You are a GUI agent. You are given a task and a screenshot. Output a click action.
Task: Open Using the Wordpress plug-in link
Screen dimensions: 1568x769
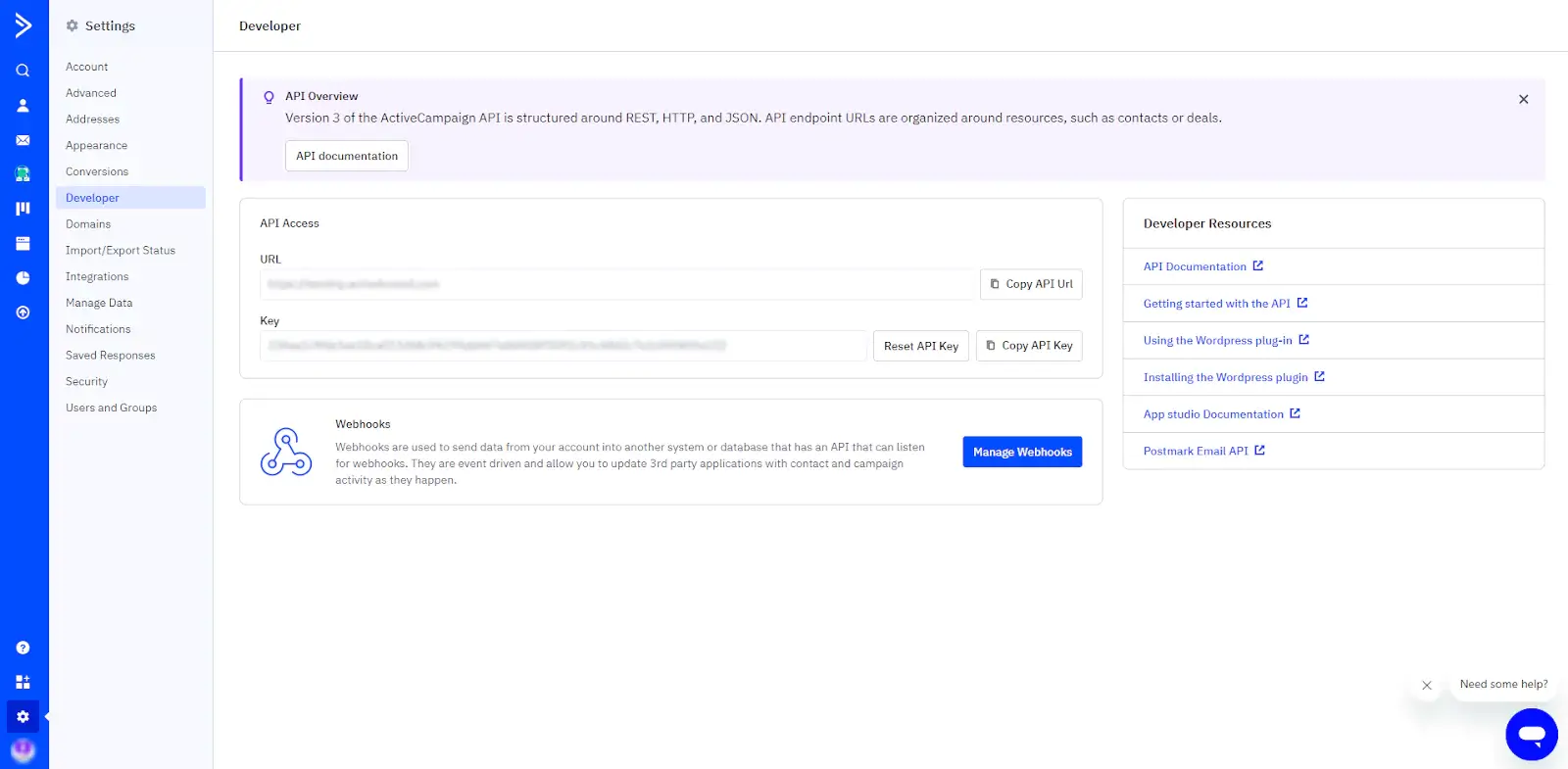[x=1226, y=341]
